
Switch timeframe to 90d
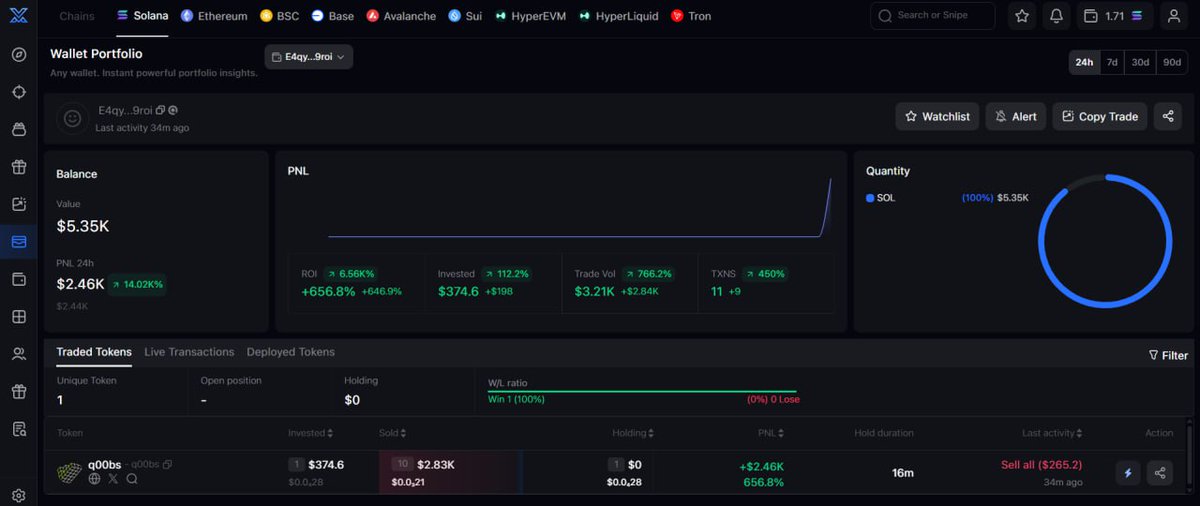[1172, 62]
